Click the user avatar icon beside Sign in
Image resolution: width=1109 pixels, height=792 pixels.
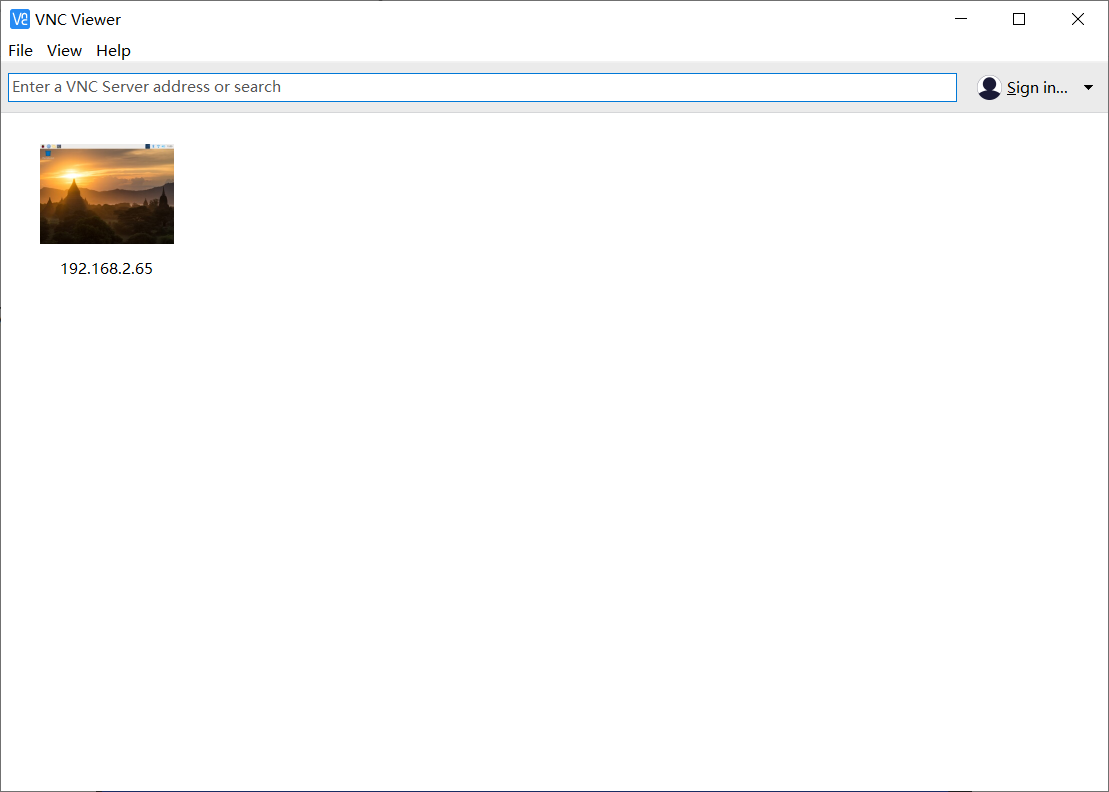tap(989, 88)
